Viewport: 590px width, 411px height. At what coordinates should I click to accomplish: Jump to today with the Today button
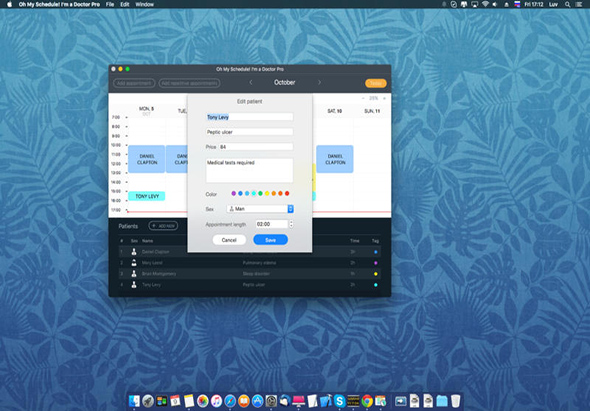tap(376, 83)
